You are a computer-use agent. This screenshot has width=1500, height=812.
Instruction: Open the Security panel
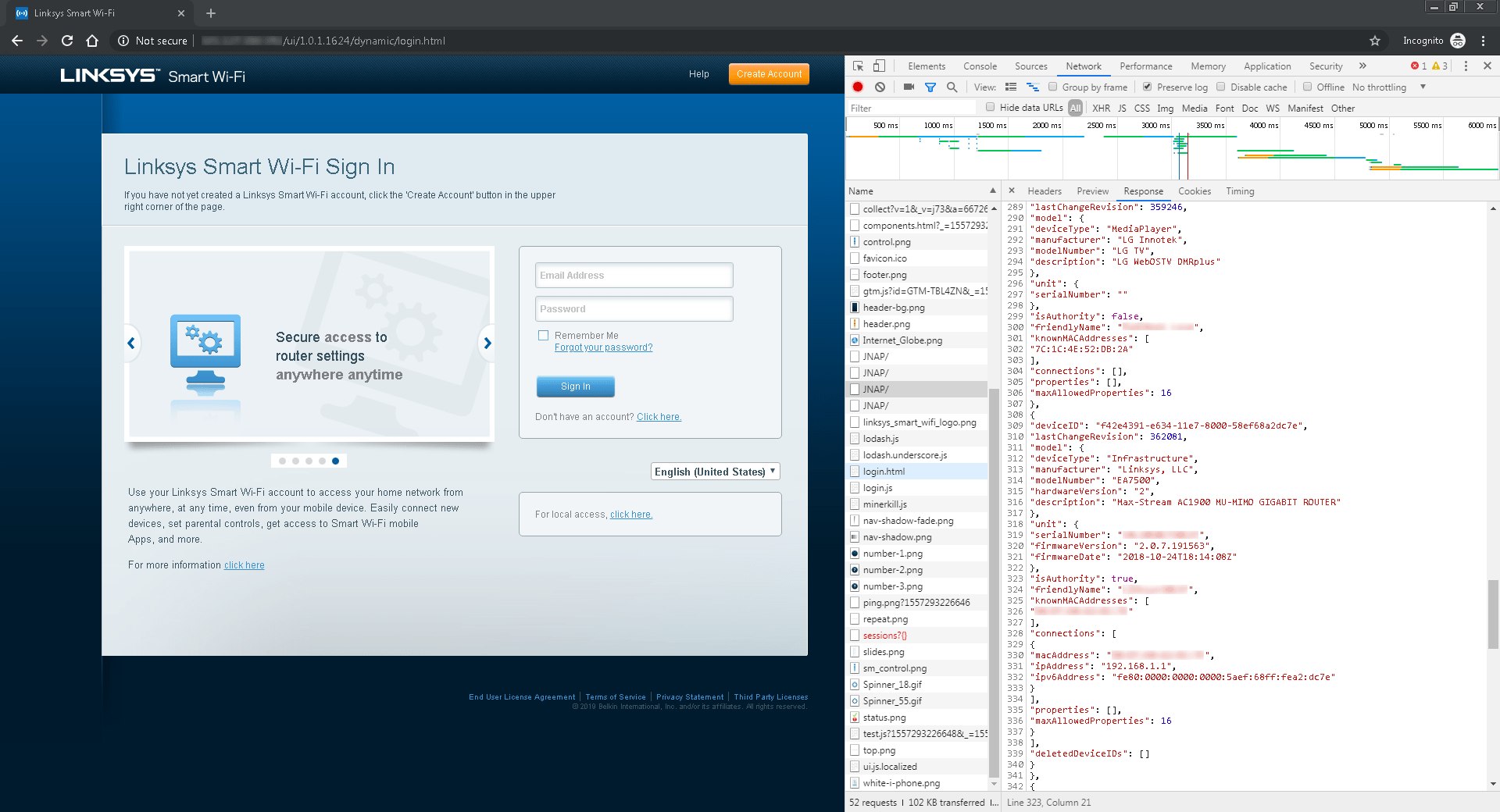point(1326,66)
